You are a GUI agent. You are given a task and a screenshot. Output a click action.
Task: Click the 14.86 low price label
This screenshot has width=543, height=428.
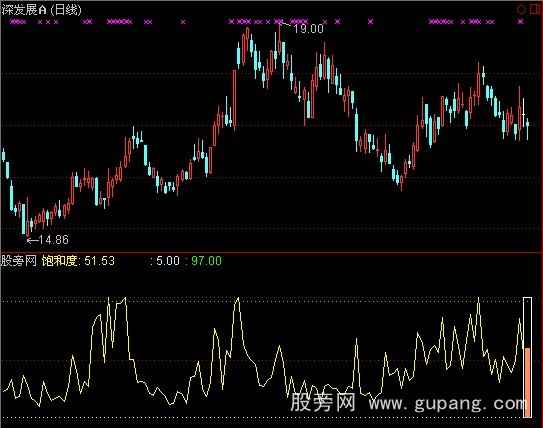point(53,240)
